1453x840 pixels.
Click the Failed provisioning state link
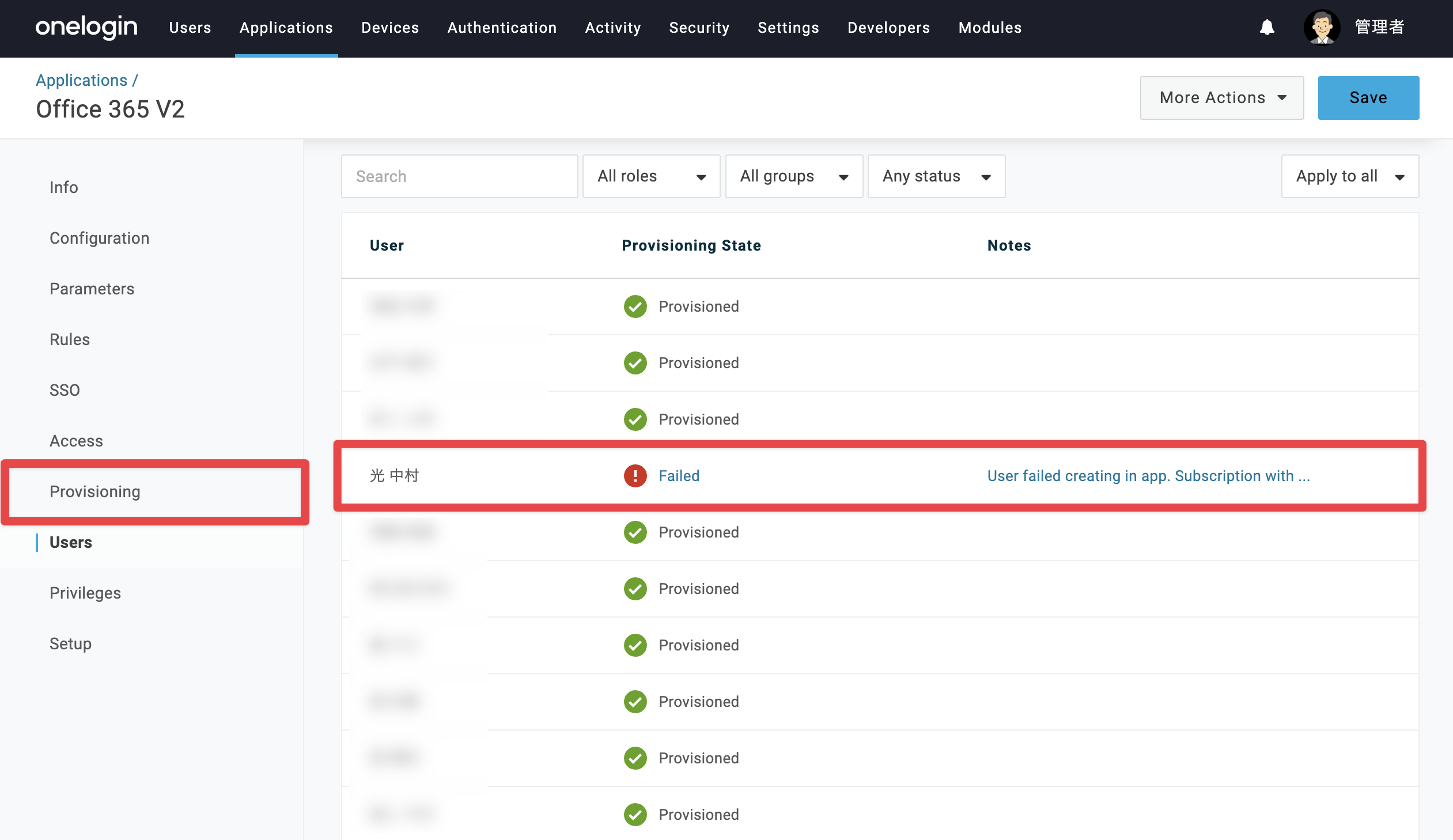pyautogui.click(x=679, y=476)
